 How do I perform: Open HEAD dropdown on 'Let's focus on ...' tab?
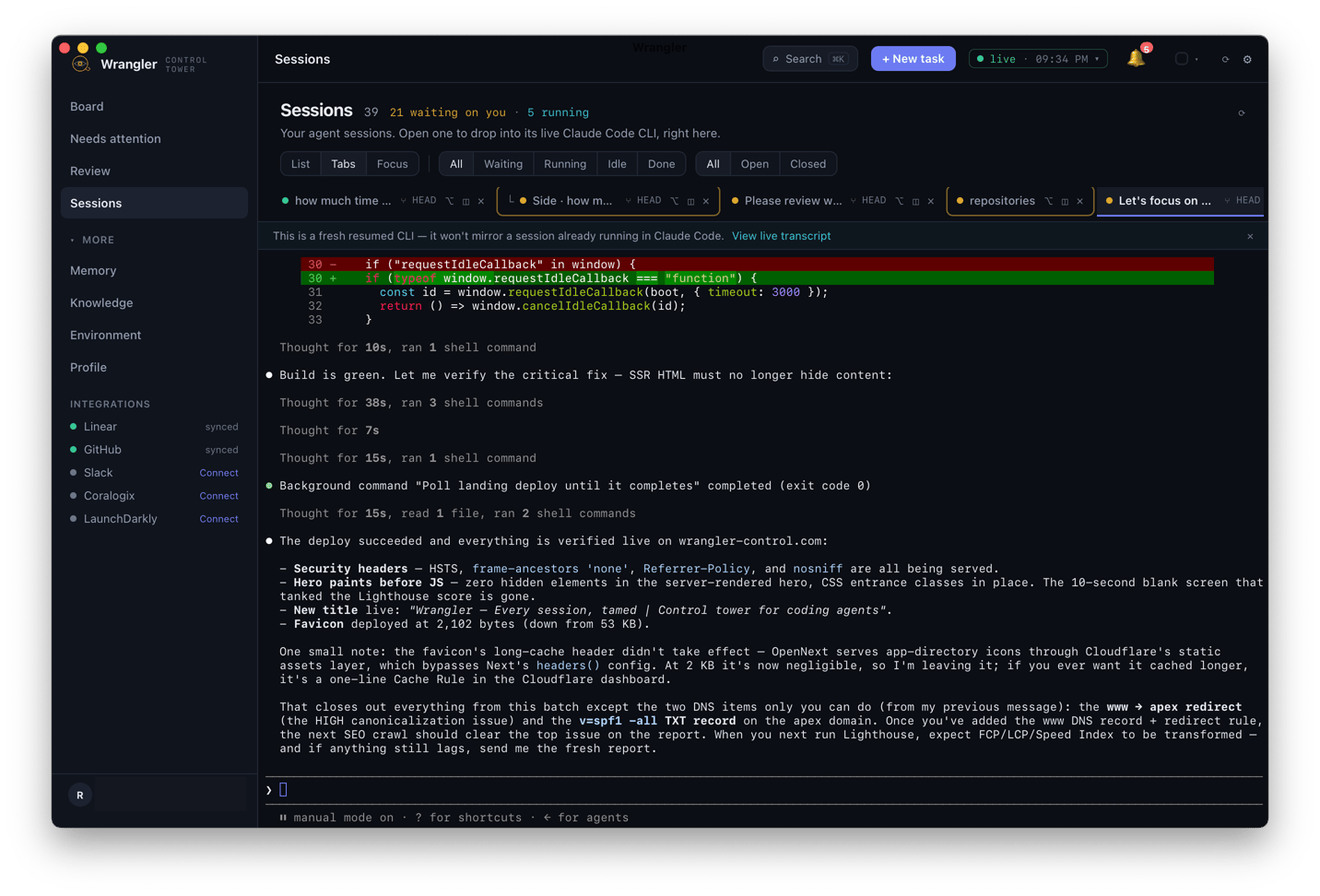1242,201
